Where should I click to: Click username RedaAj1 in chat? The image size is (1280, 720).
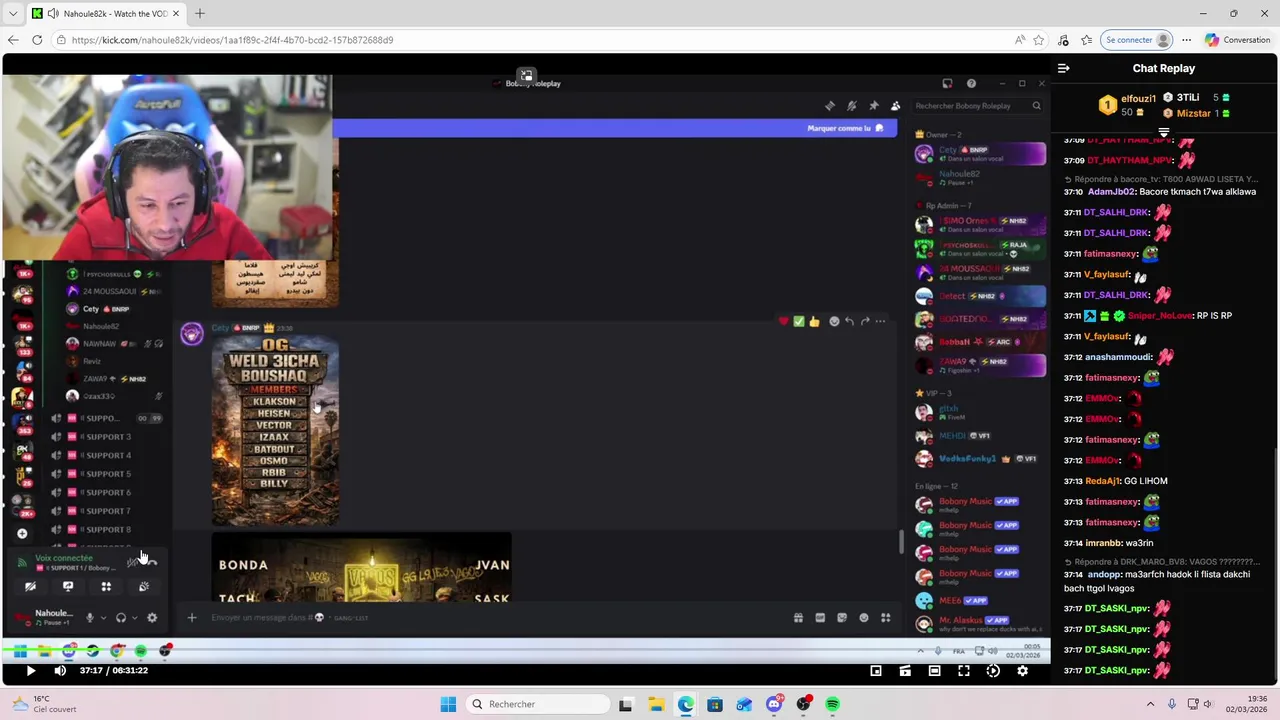(1103, 481)
